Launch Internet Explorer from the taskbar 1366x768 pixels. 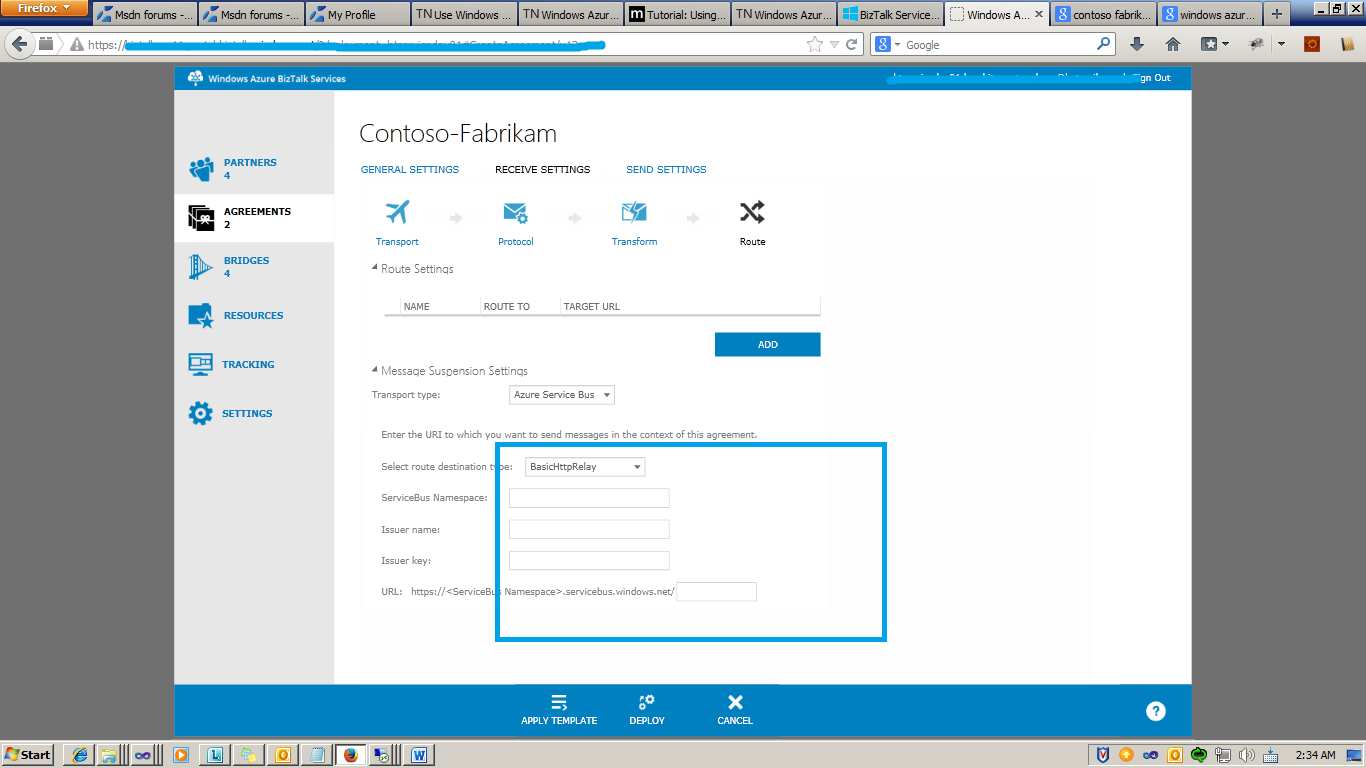pyautogui.click(x=79, y=755)
